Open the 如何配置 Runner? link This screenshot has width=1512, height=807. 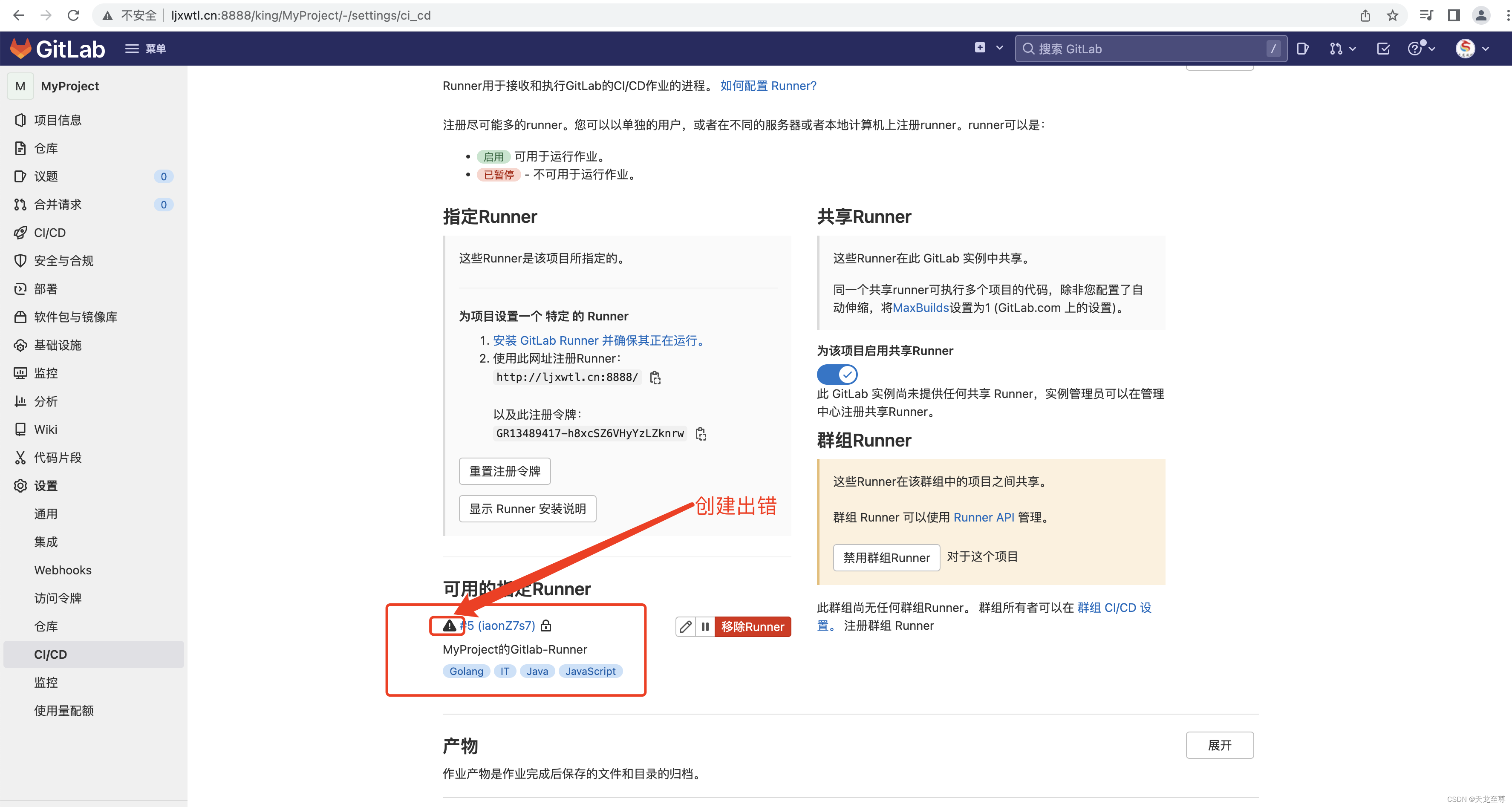point(768,86)
